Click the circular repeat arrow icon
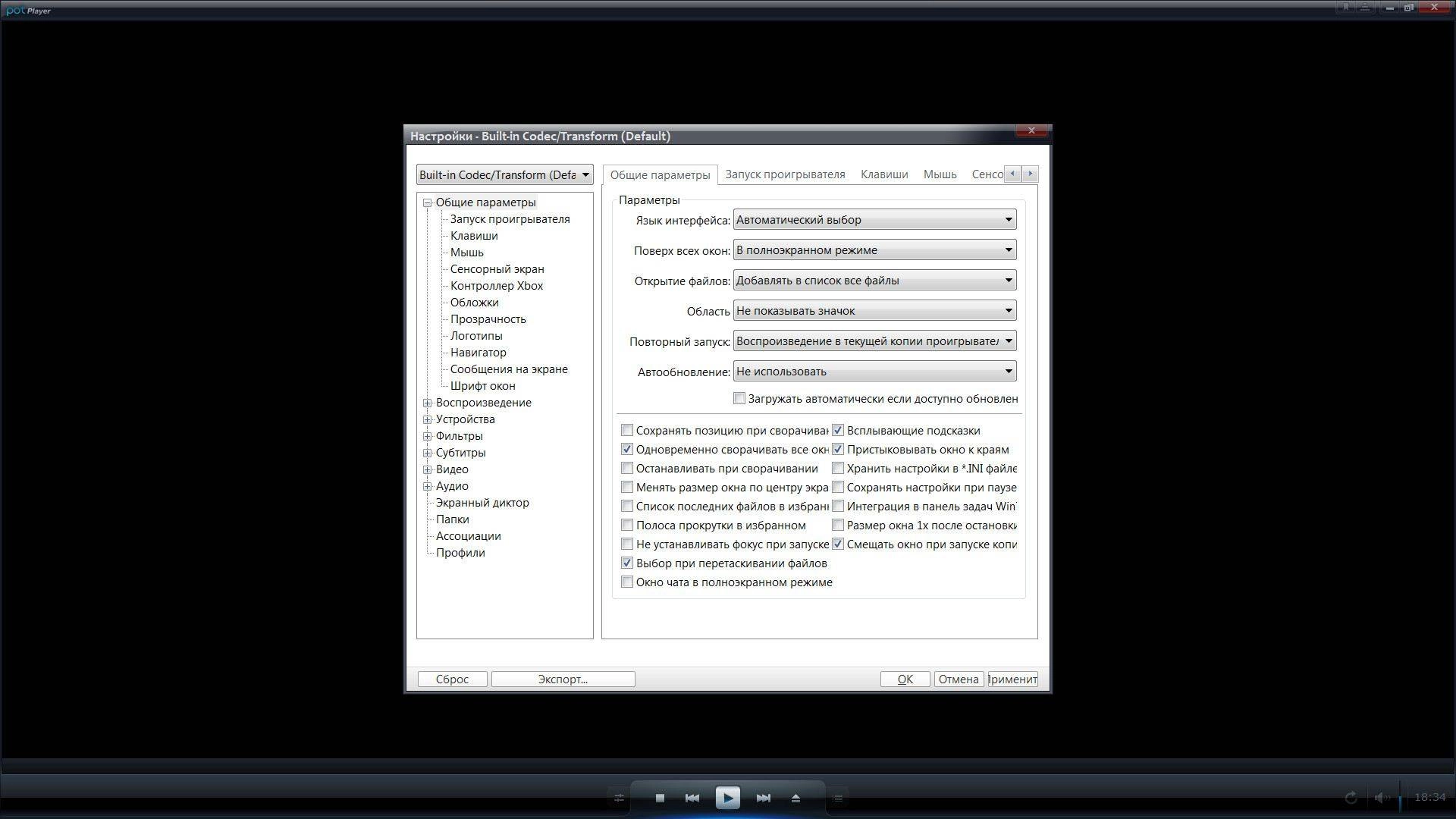 click(x=1351, y=798)
